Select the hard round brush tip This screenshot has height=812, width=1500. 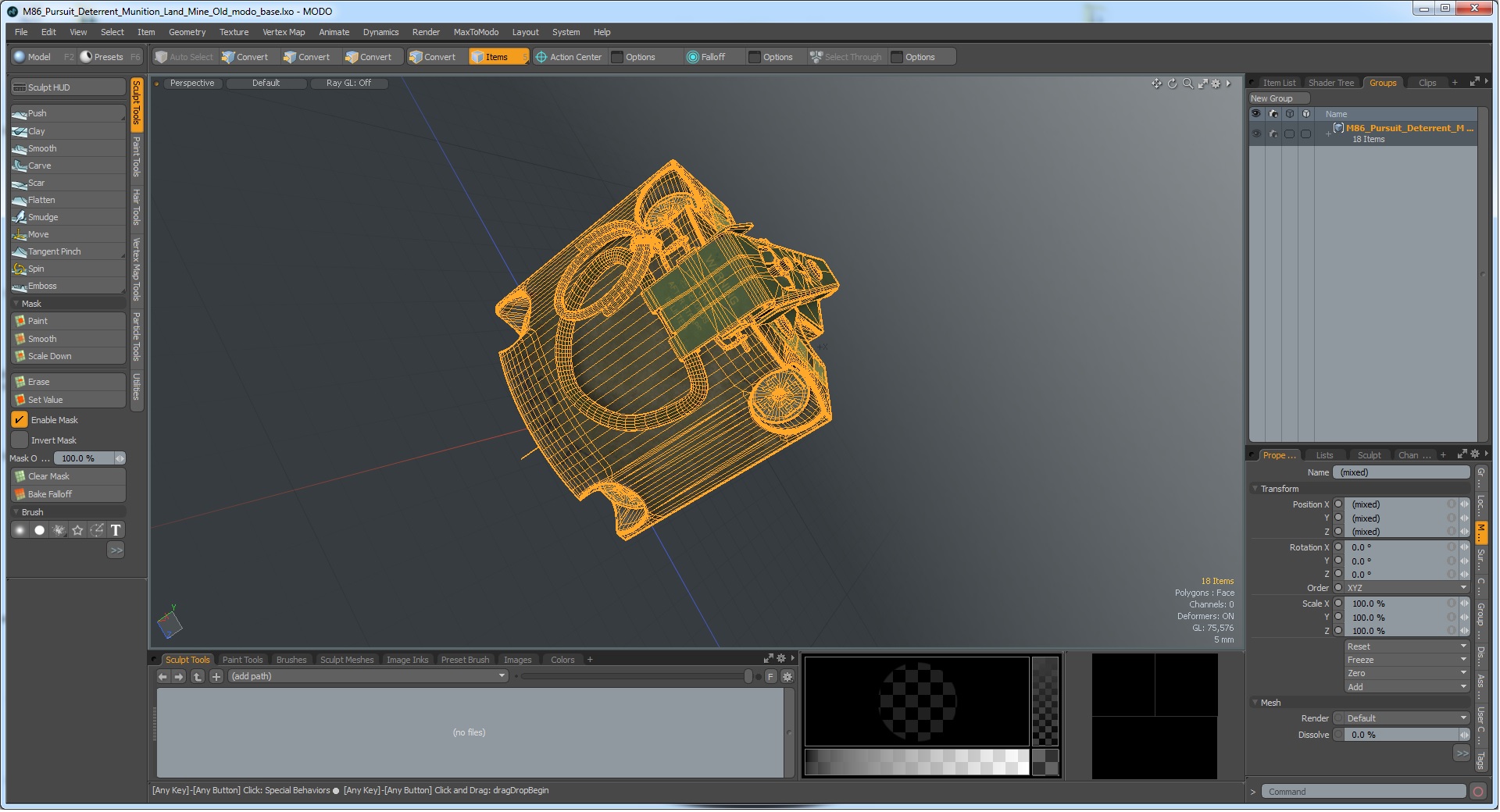(39, 530)
